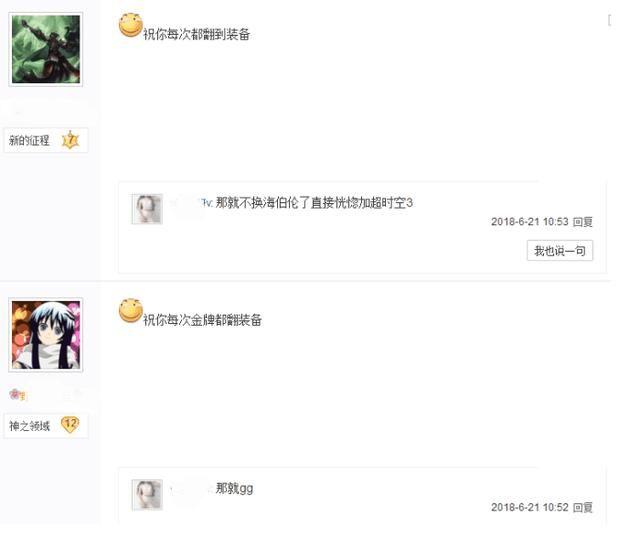
Task: Reply to the 10:53 comment via 回复
Action: tap(582, 222)
